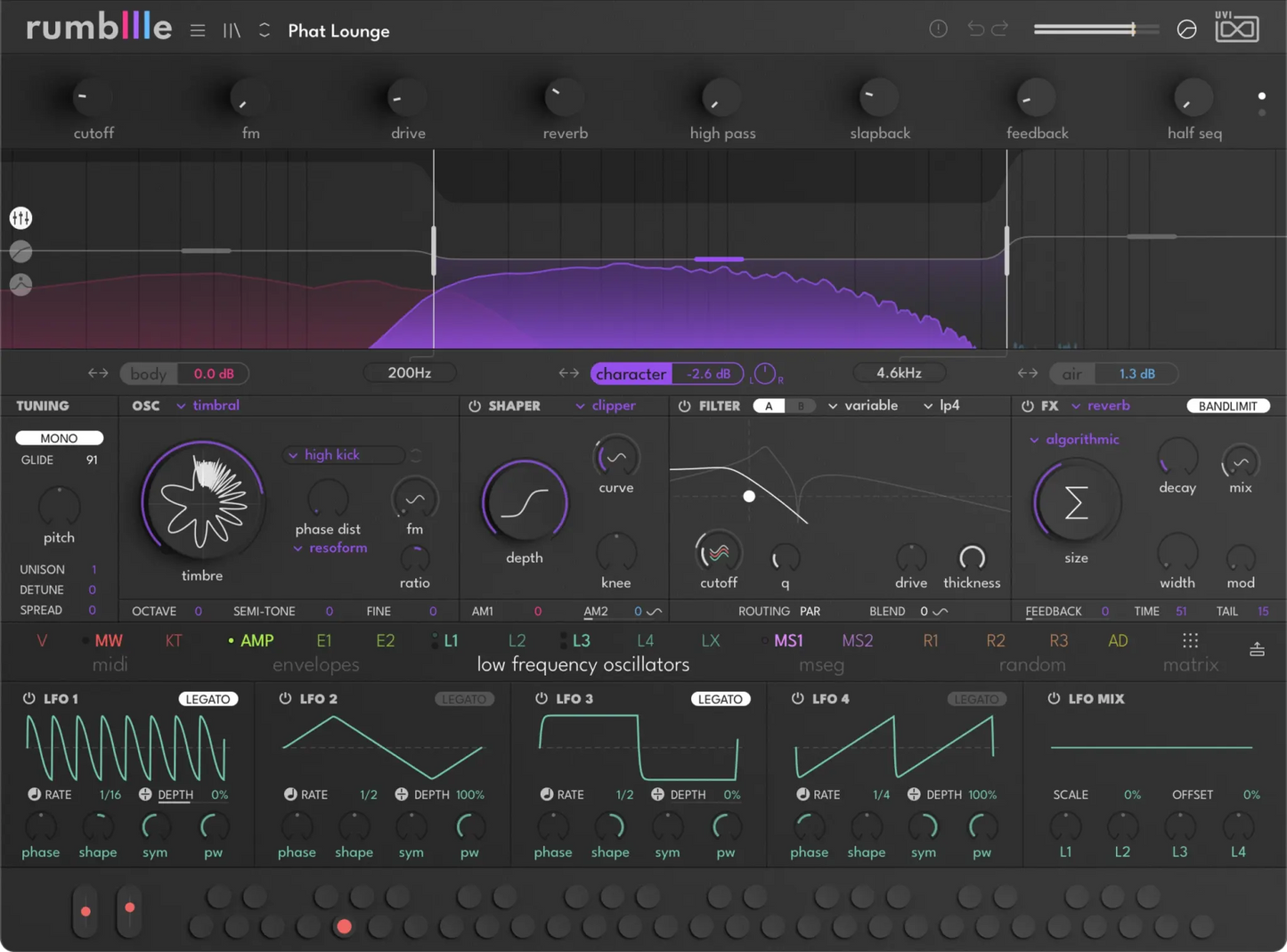Toggle the SHAPER power button

[475, 406]
